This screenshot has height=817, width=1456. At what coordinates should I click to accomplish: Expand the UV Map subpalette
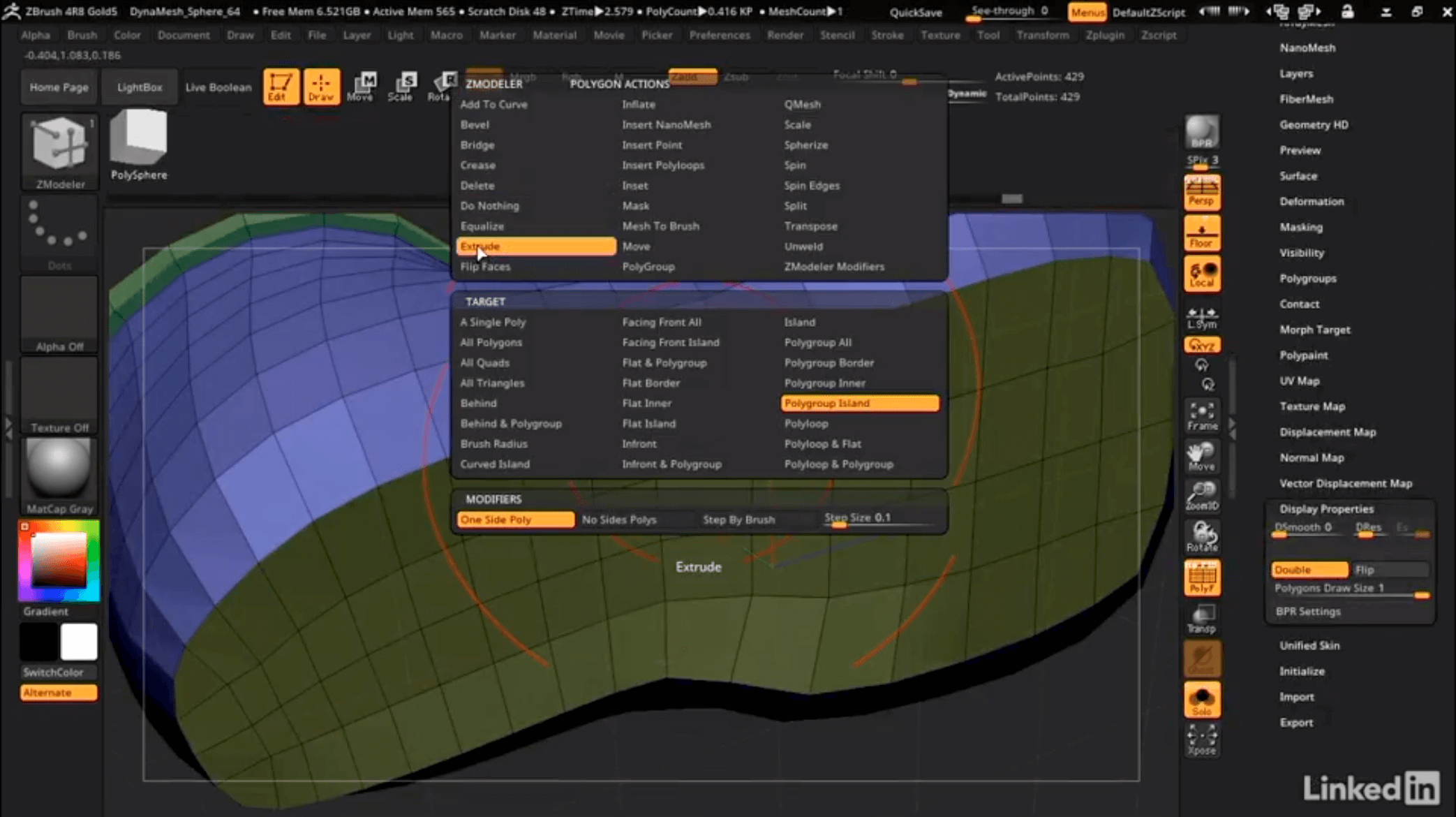1299,381
